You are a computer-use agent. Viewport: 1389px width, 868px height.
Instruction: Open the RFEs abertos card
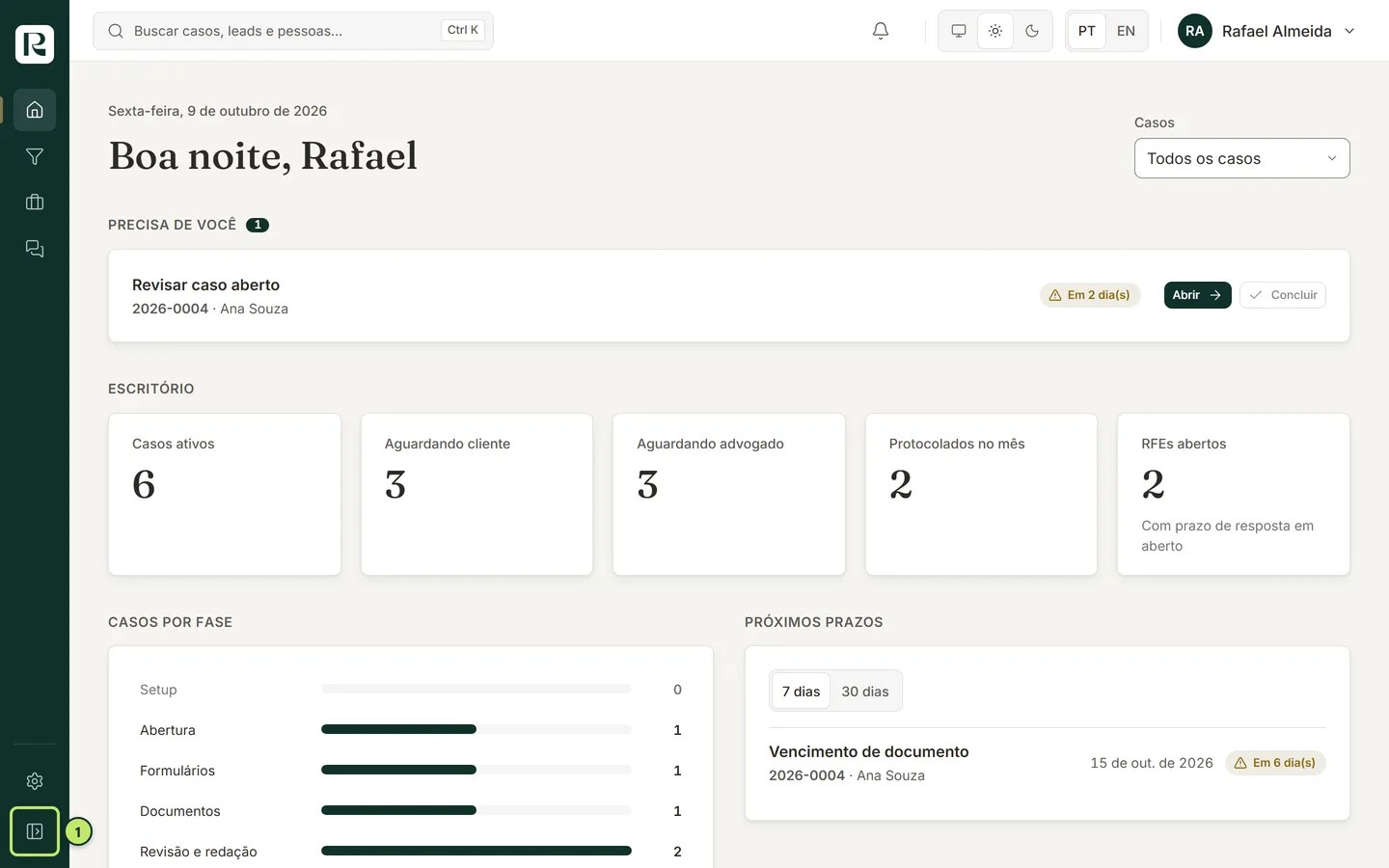point(1234,495)
